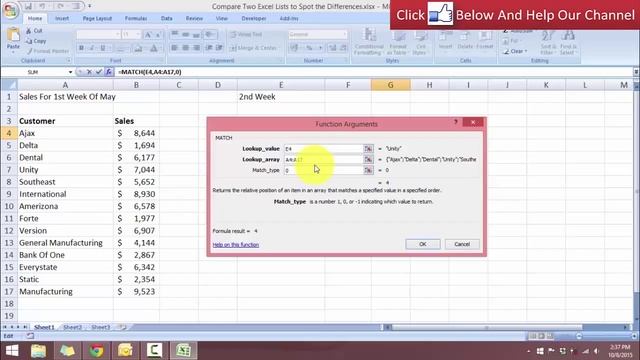Click OK in Function Arguments dialog

(423, 244)
